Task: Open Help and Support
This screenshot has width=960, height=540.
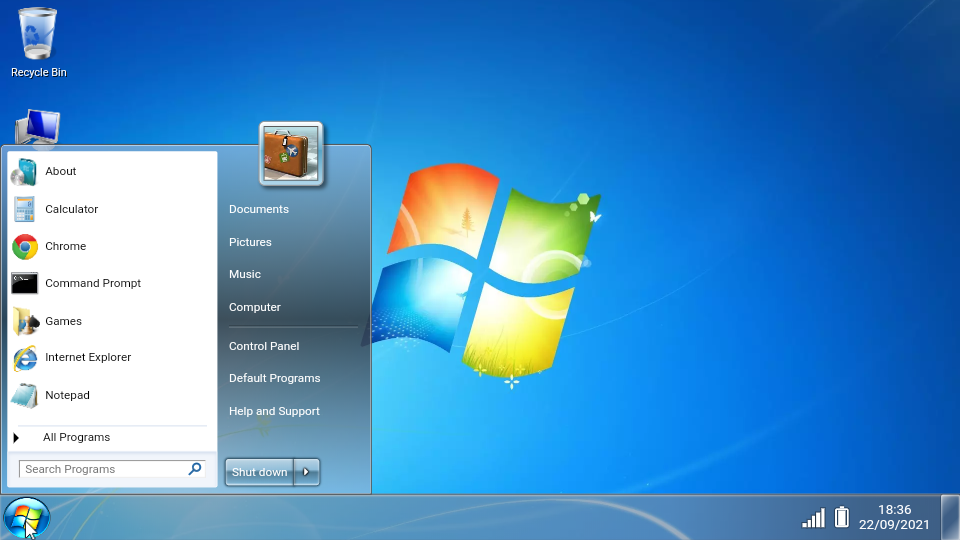Action: pyautogui.click(x=274, y=411)
